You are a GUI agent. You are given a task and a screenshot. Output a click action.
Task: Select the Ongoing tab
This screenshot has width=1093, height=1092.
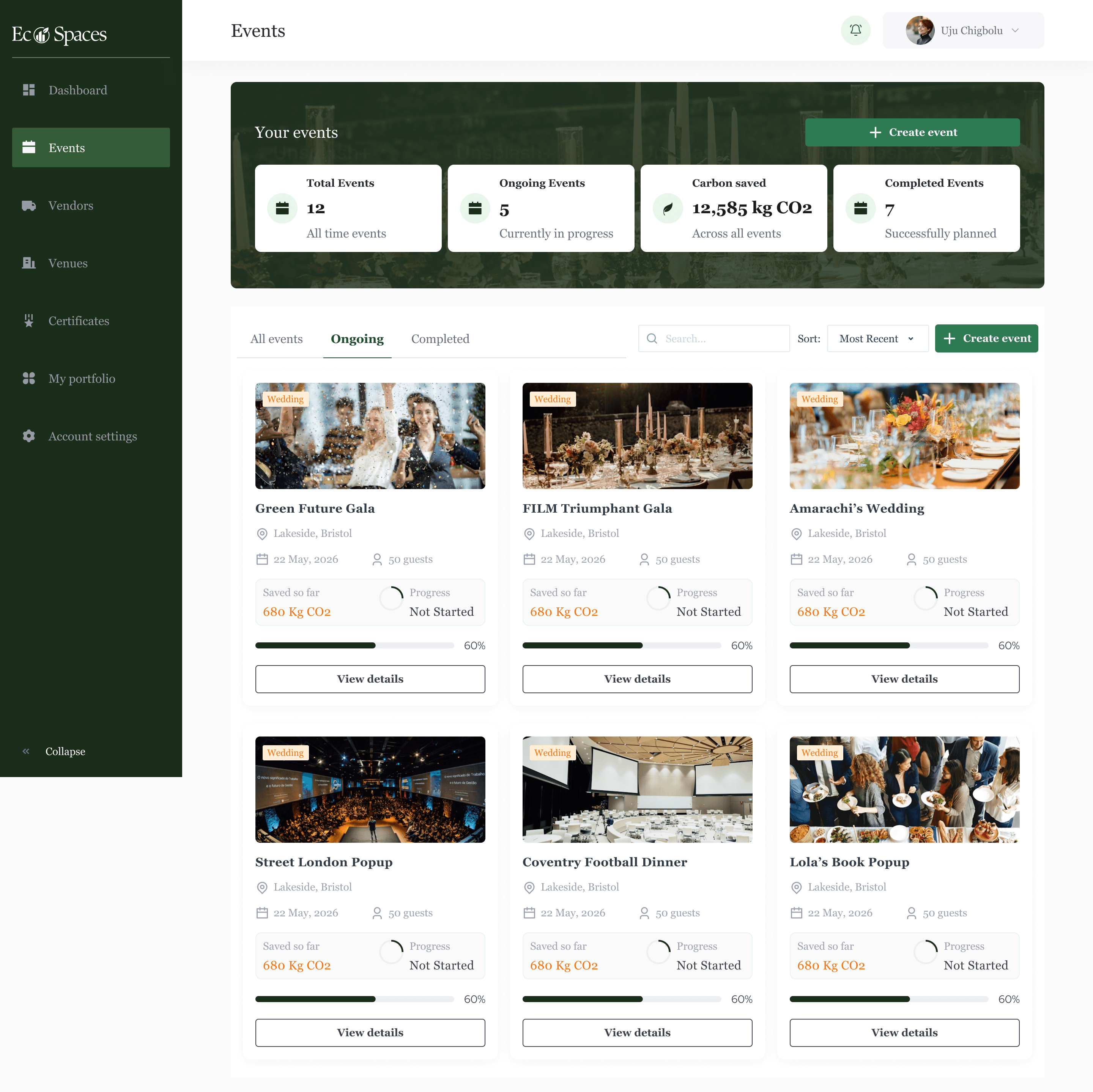coord(358,339)
